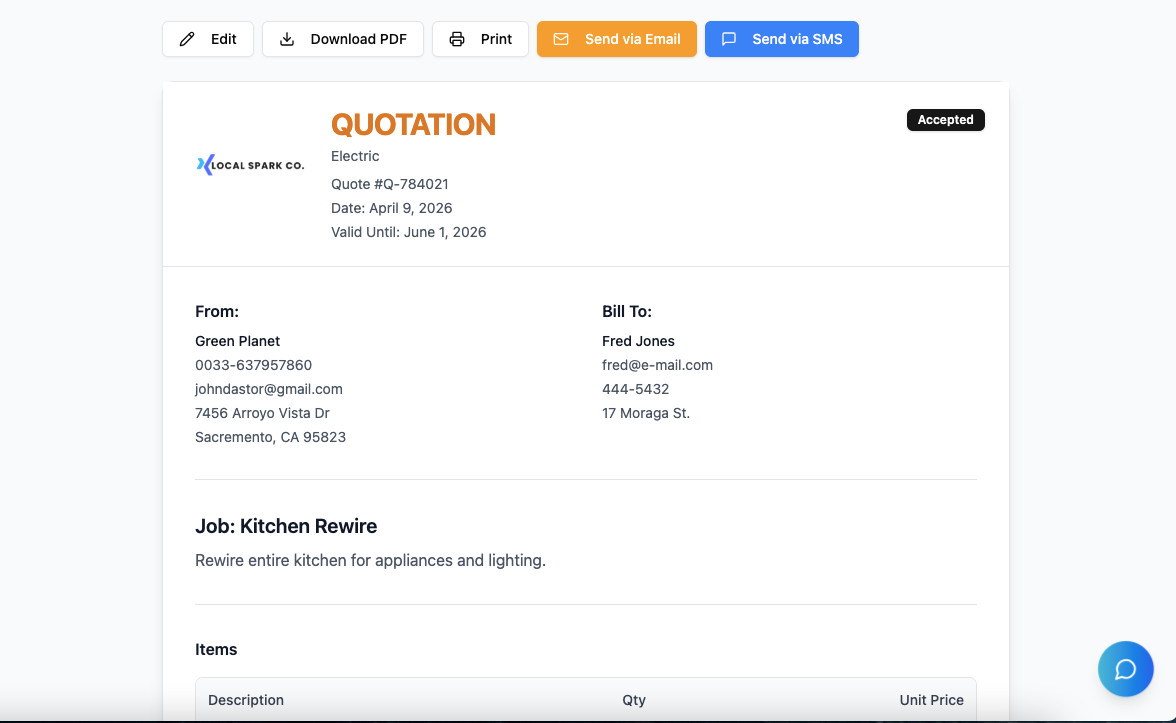Image resolution: width=1176 pixels, height=723 pixels.
Task: Open the chat widget bubble
Action: pyautogui.click(x=1125, y=669)
